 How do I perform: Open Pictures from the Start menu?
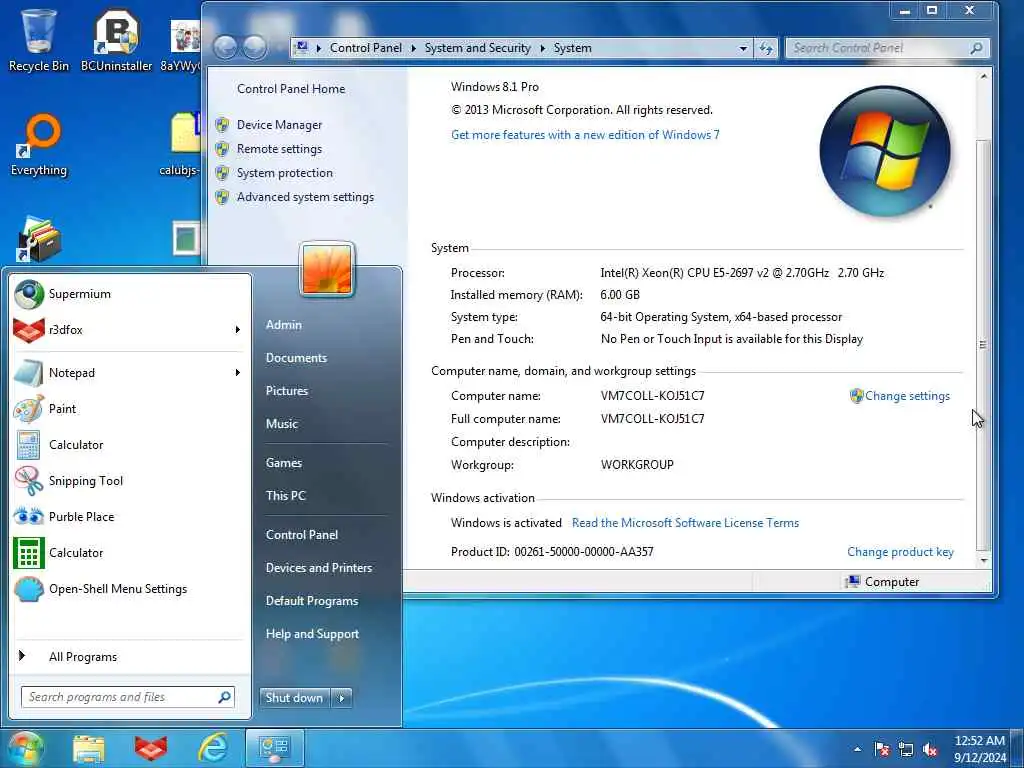tap(287, 391)
